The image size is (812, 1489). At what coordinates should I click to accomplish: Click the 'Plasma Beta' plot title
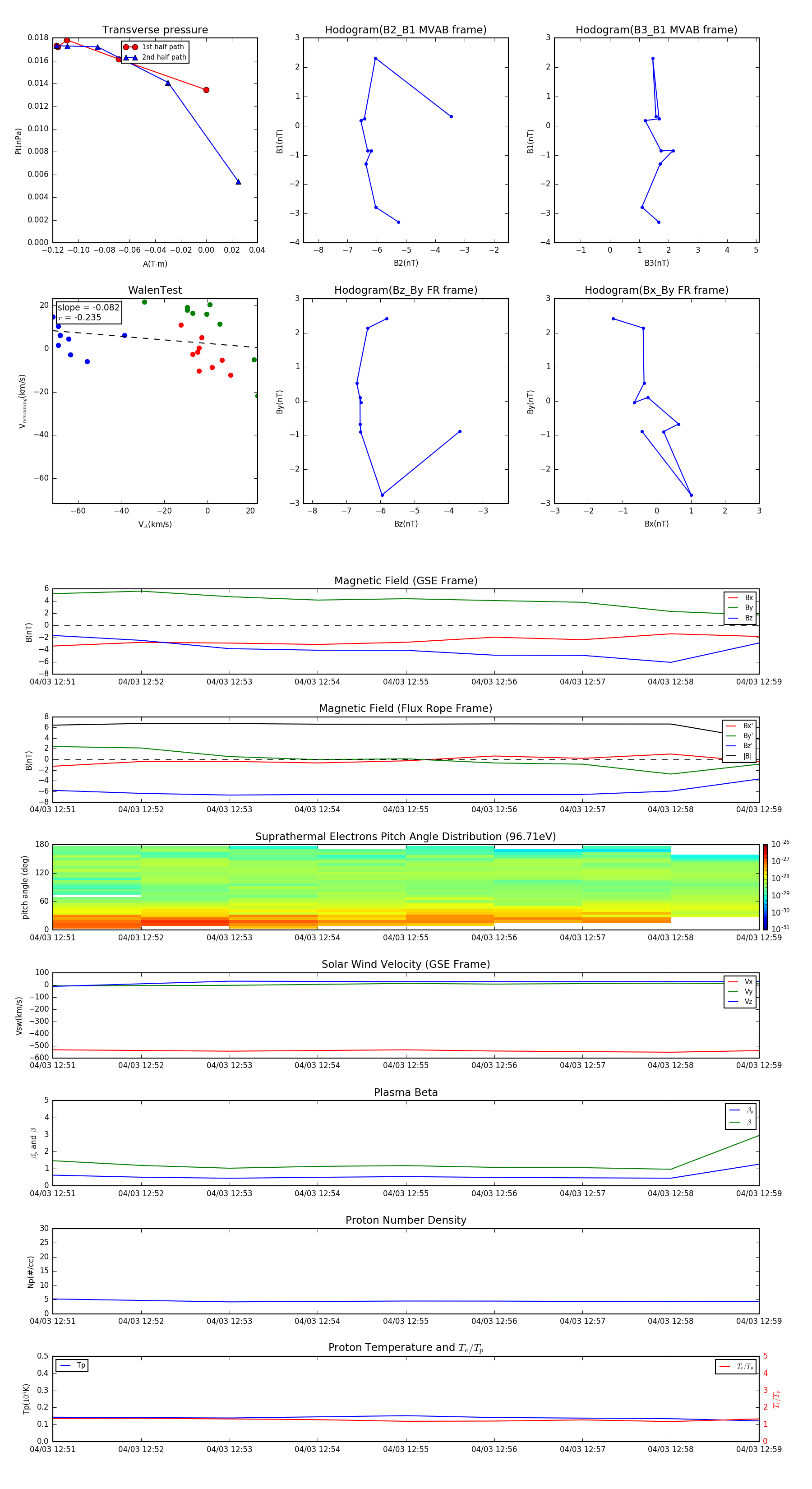pyautogui.click(x=406, y=1092)
